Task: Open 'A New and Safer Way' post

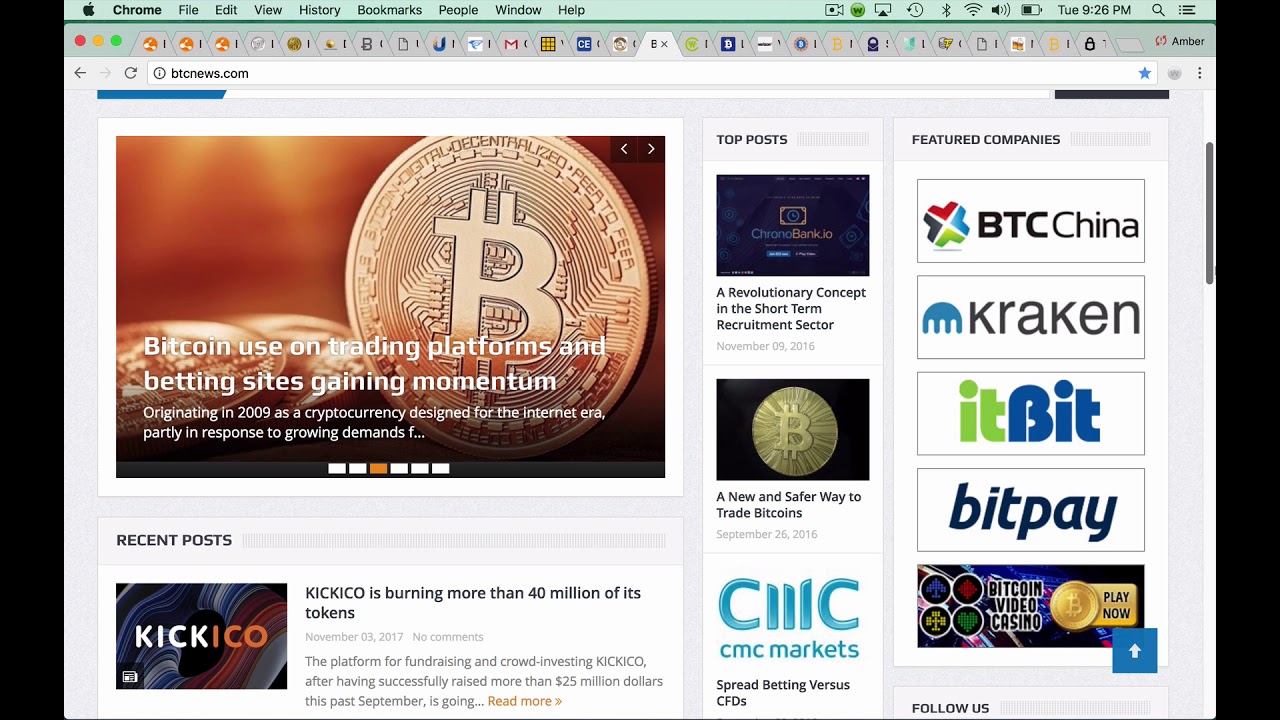Action: pos(788,504)
